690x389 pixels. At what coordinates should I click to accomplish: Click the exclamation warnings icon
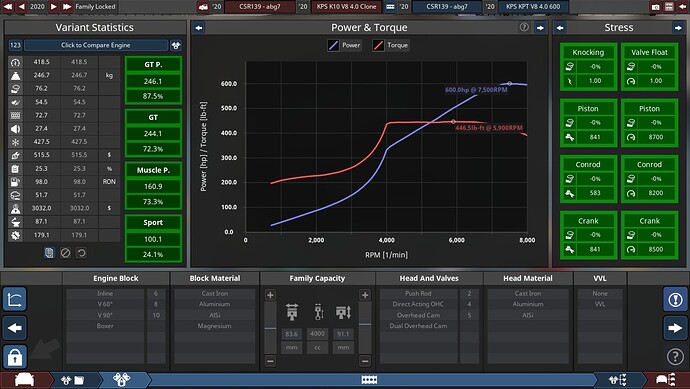point(675,300)
